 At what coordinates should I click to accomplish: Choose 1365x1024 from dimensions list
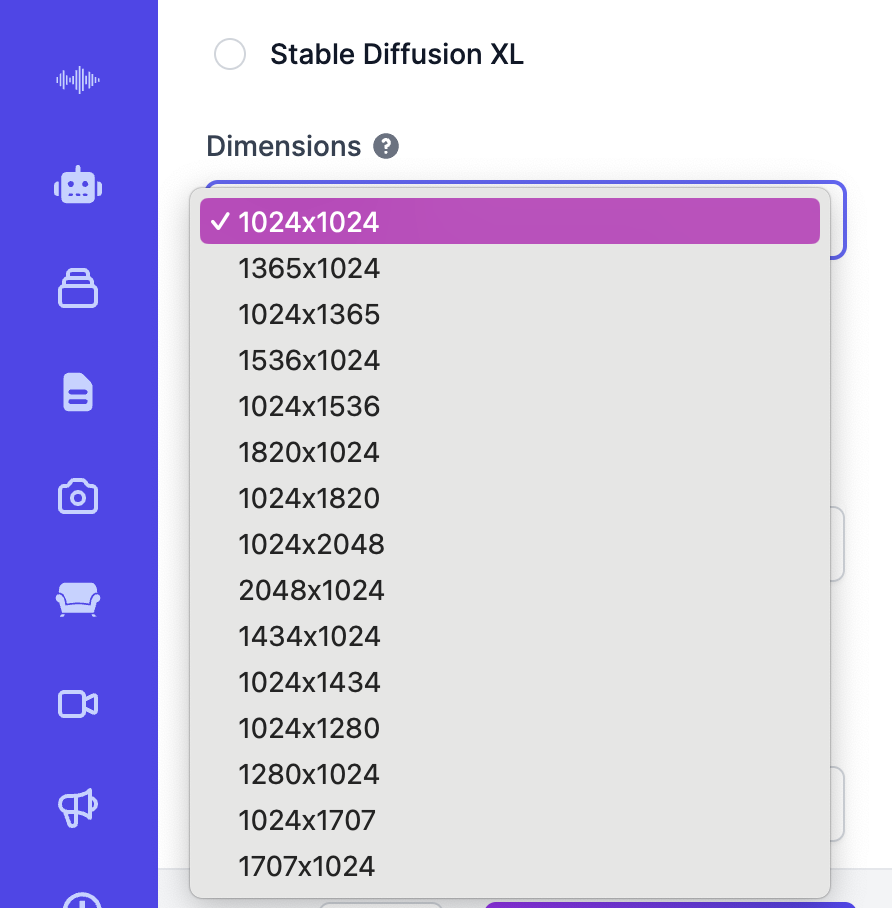(309, 268)
